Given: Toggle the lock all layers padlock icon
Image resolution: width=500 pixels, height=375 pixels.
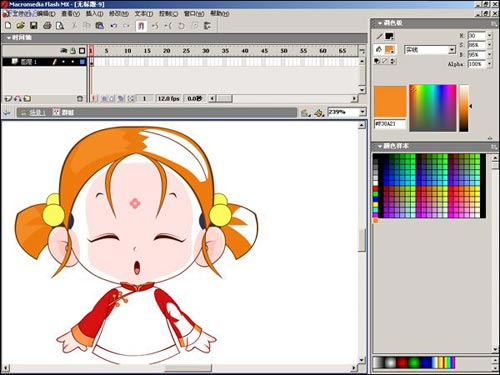Looking at the screenshot, I should coord(73,51).
